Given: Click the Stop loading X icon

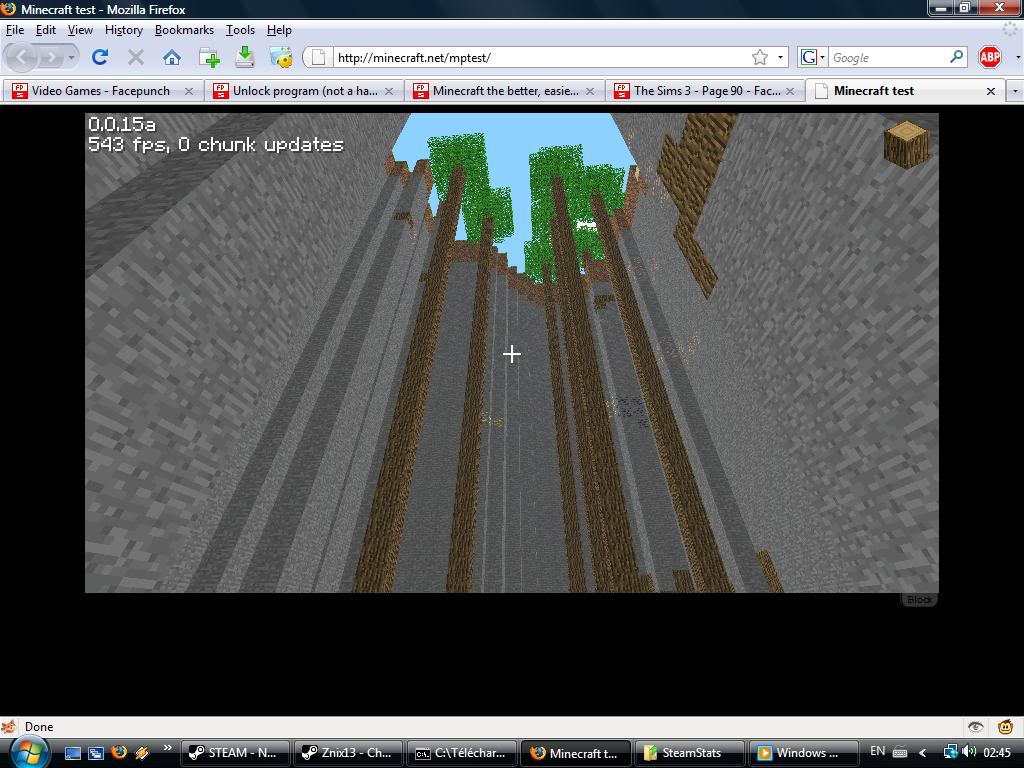Looking at the screenshot, I should click(x=136, y=57).
